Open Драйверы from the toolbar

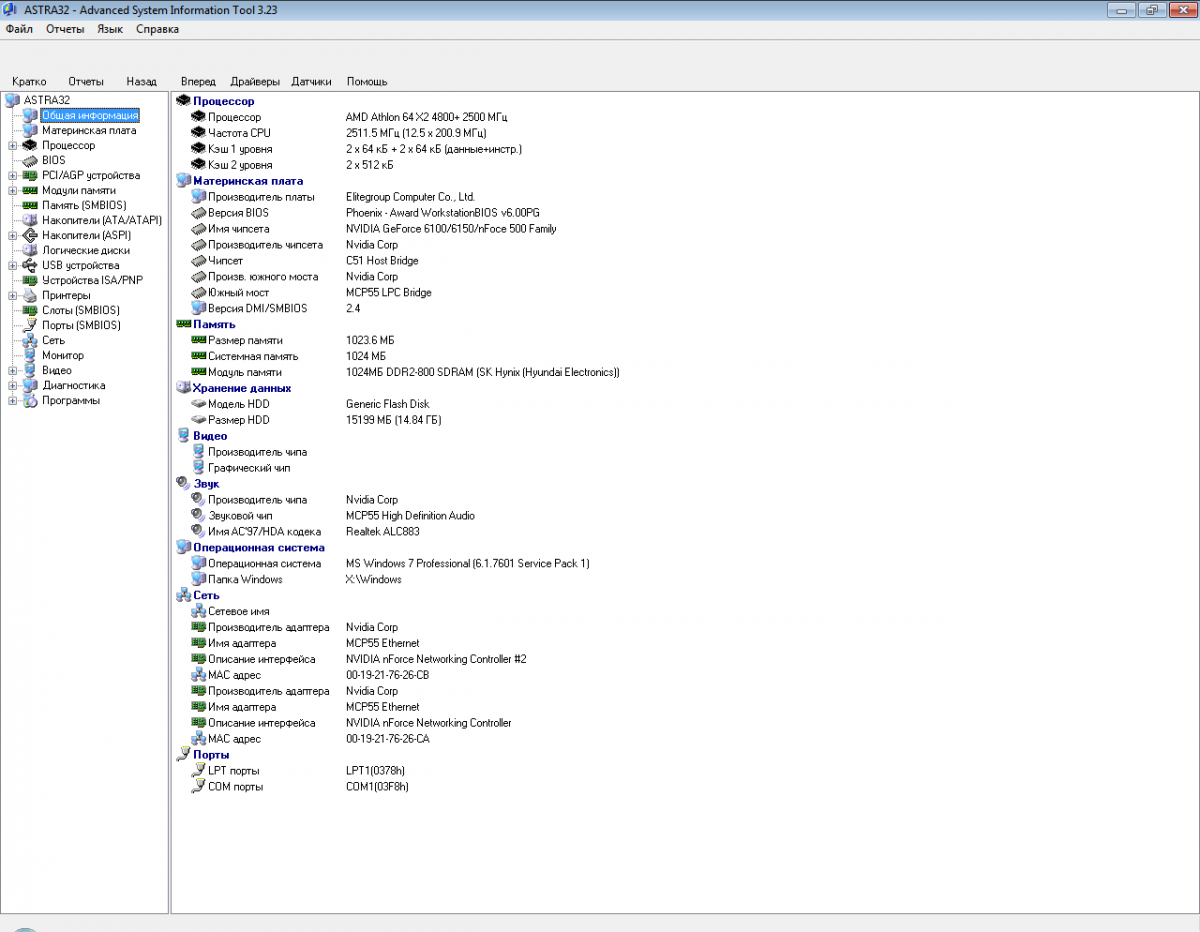point(255,81)
